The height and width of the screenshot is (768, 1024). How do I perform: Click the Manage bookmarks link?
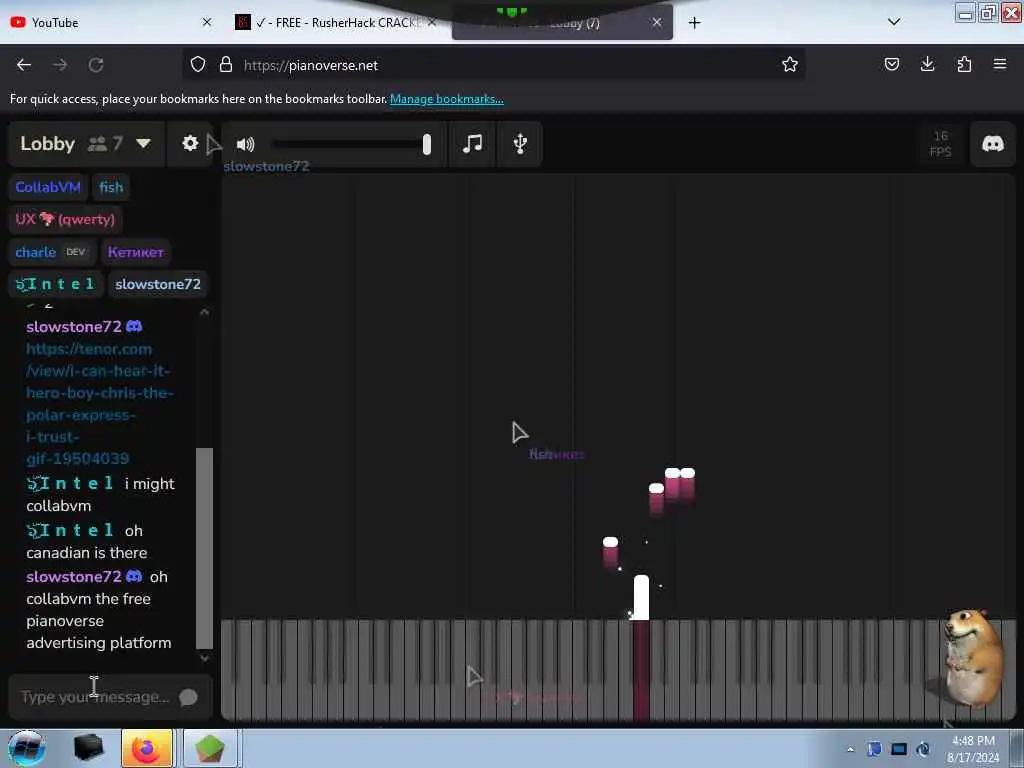[x=447, y=99]
